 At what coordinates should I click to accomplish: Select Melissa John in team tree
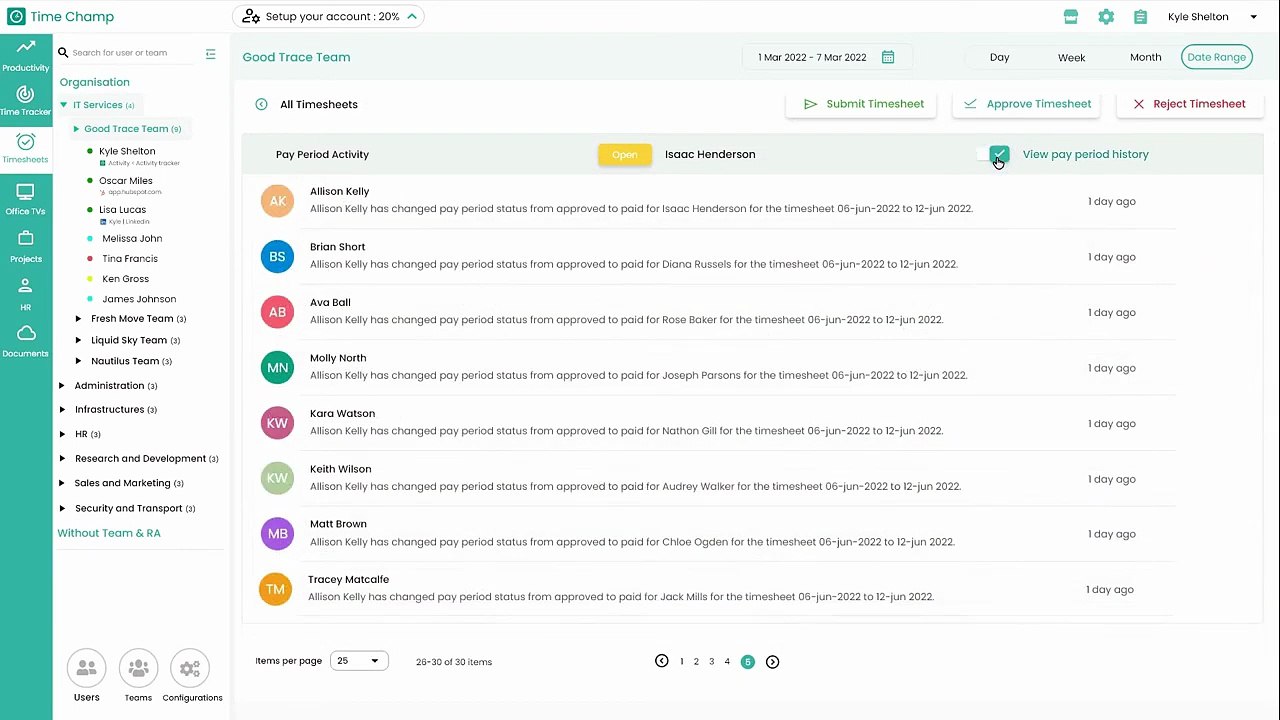[x=132, y=239]
